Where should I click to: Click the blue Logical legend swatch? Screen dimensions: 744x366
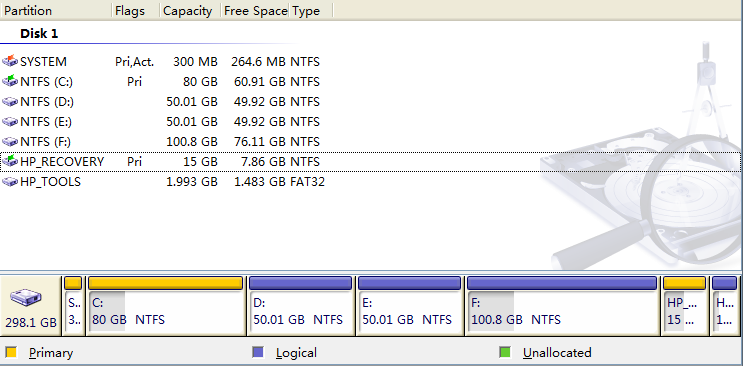(258, 352)
